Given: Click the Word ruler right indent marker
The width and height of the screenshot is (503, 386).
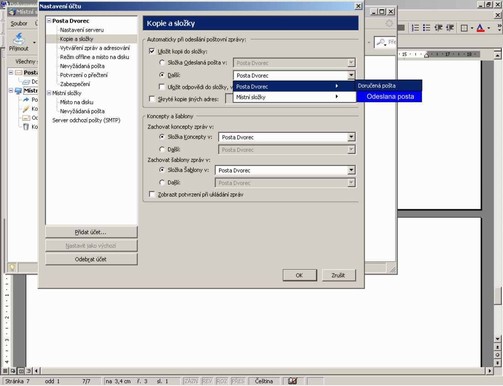Looking at the screenshot, I should (x=426, y=55).
